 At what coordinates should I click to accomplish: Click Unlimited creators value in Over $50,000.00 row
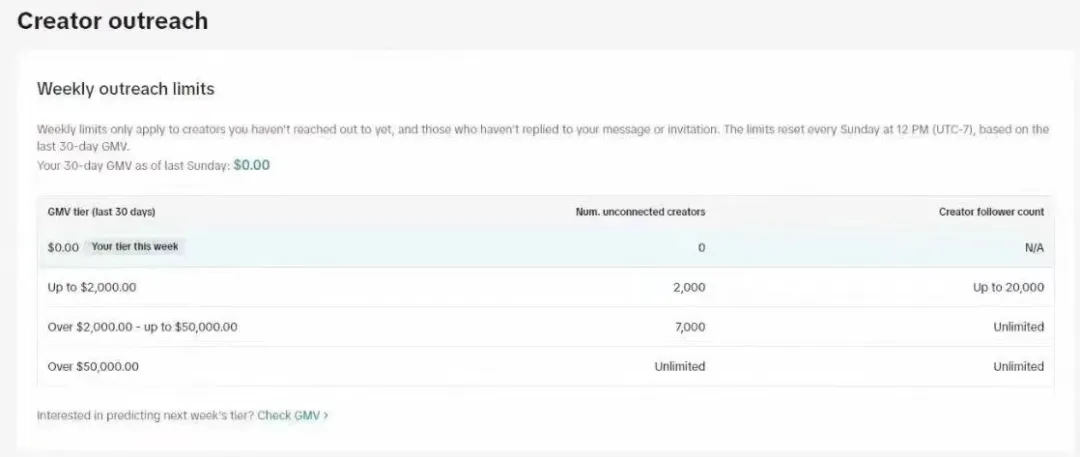pos(679,367)
